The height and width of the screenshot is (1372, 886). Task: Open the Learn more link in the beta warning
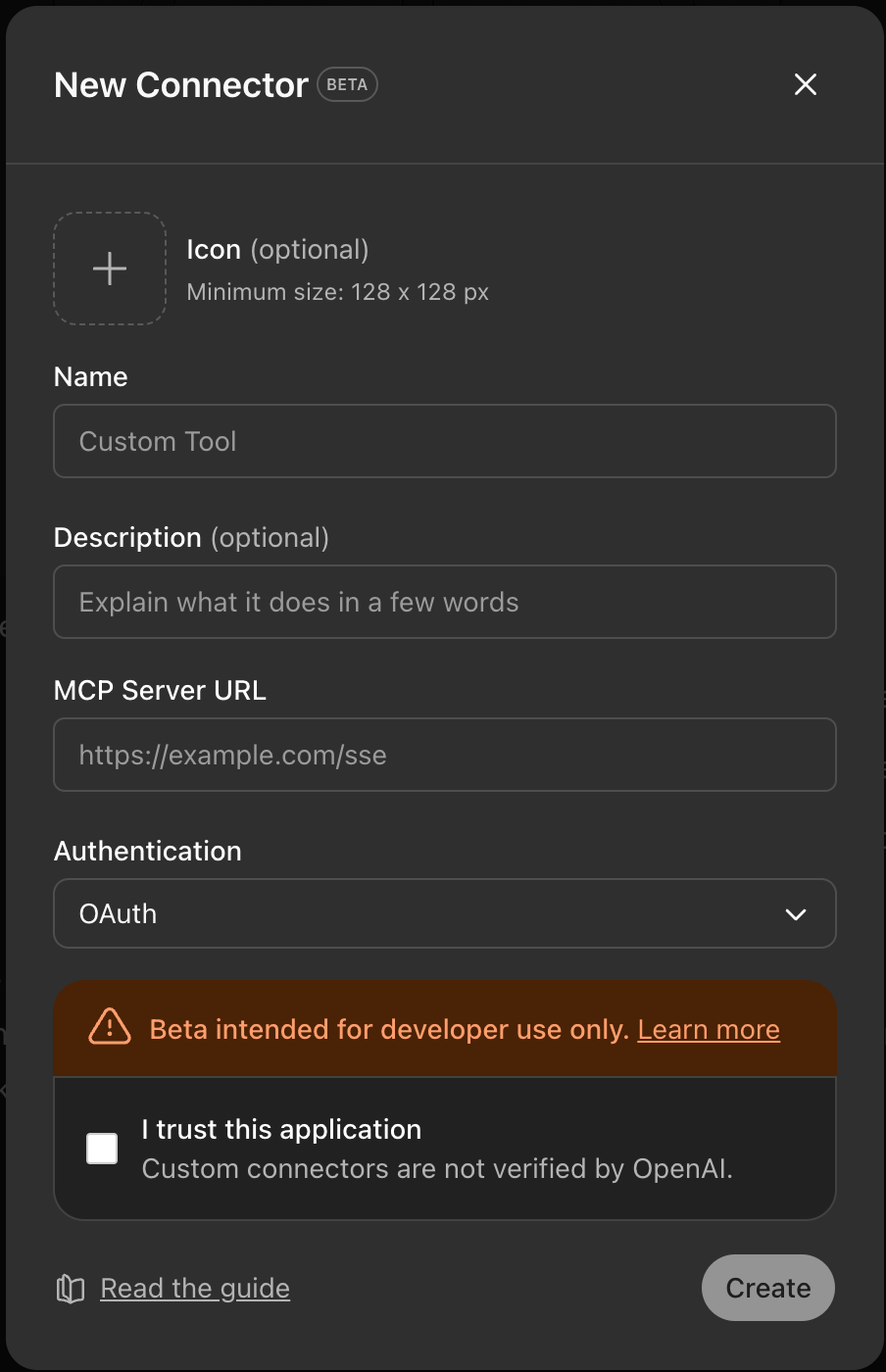709,1029
